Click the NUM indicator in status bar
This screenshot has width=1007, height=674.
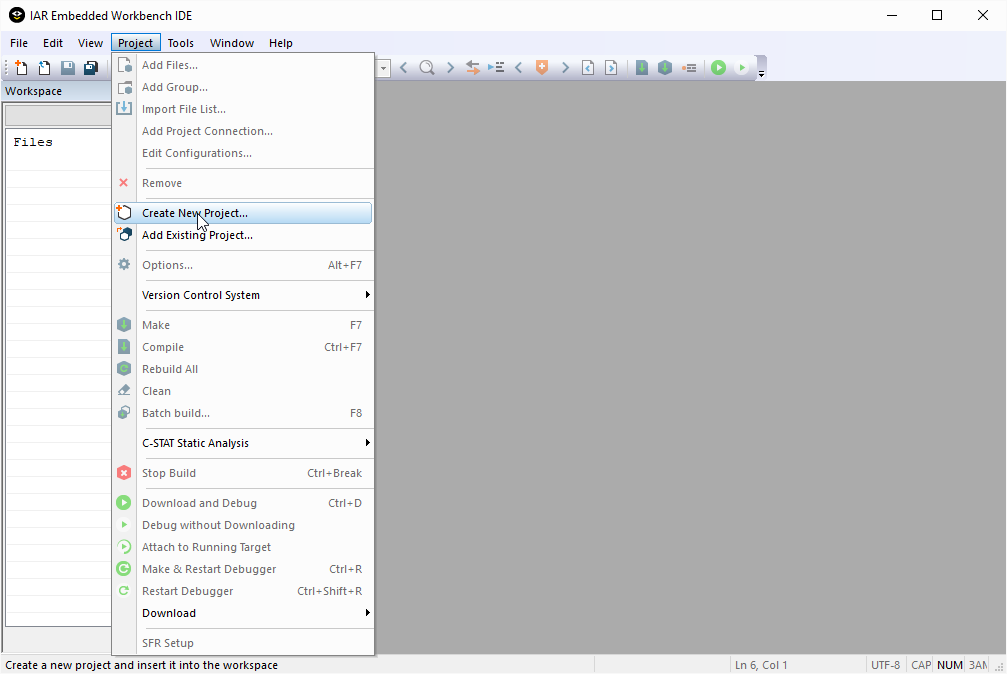click(950, 665)
